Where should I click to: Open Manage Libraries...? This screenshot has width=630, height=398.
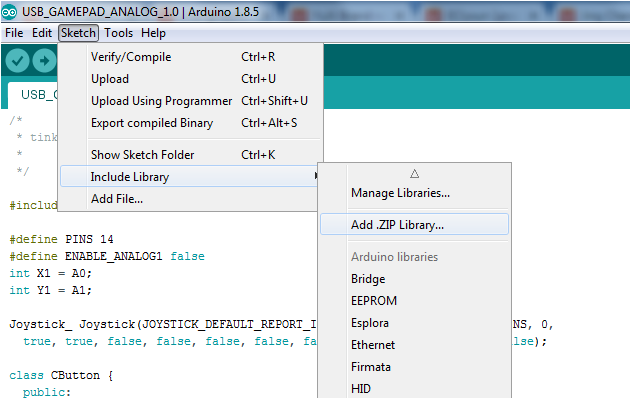[x=414, y=193]
